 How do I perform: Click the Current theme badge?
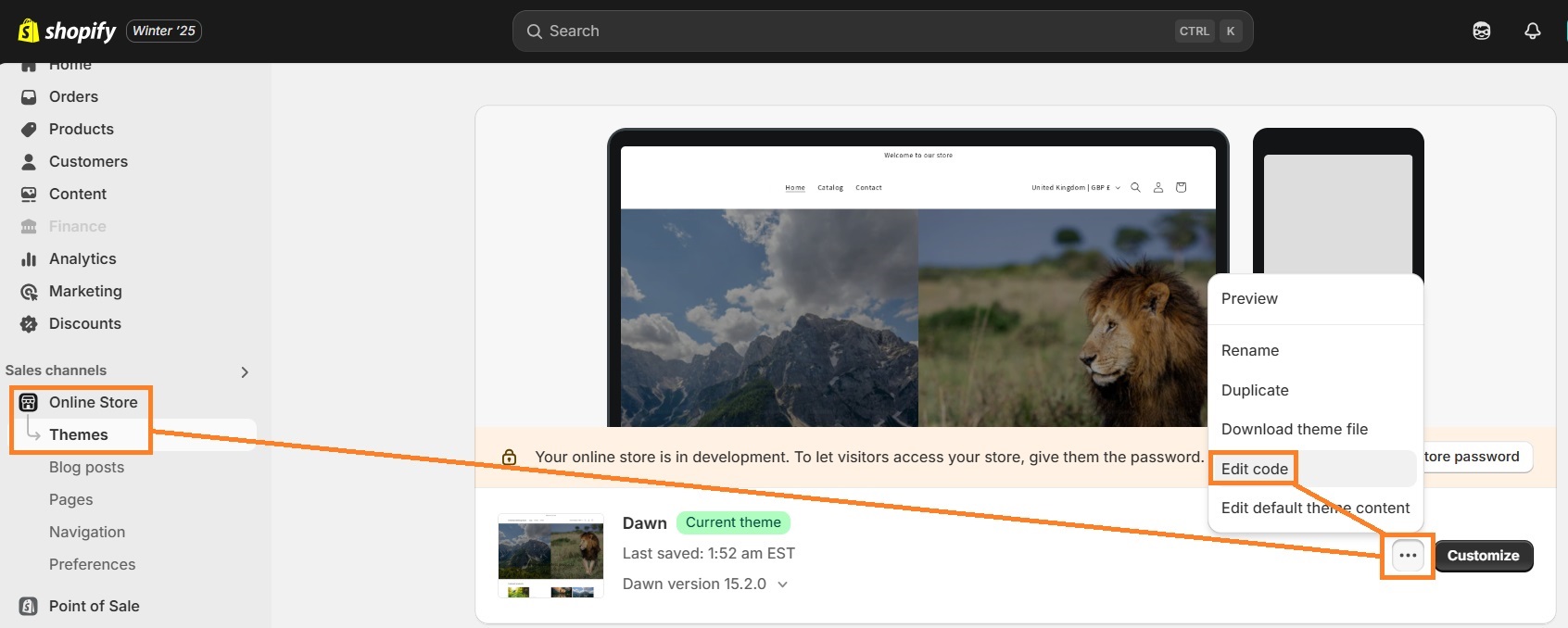pyautogui.click(x=733, y=522)
